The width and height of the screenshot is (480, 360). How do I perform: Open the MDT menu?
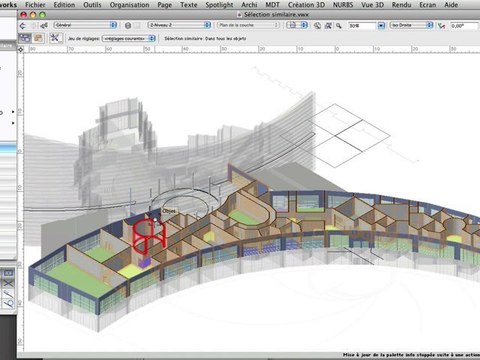coord(272,5)
